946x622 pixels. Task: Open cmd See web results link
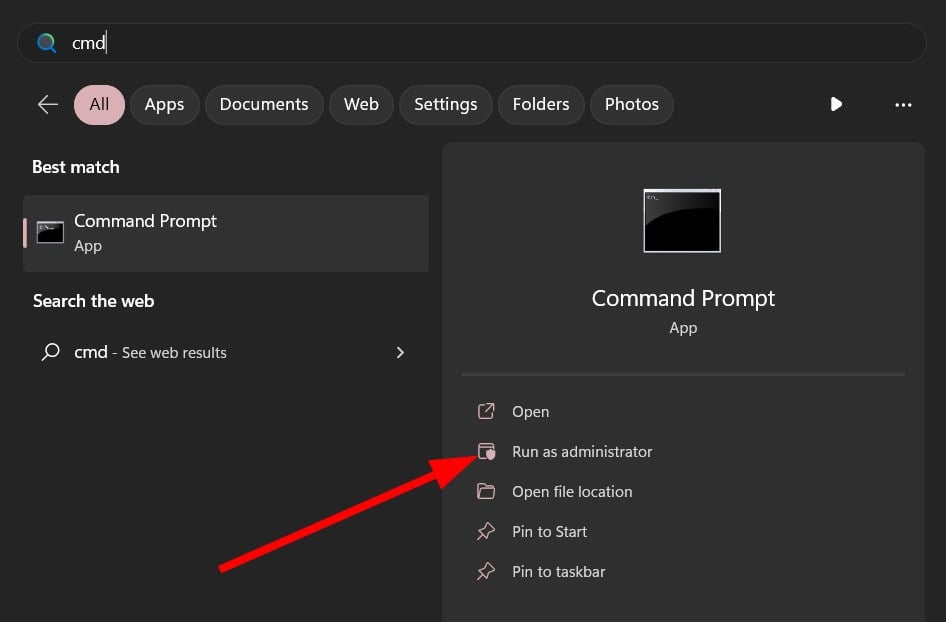(151, 352)
